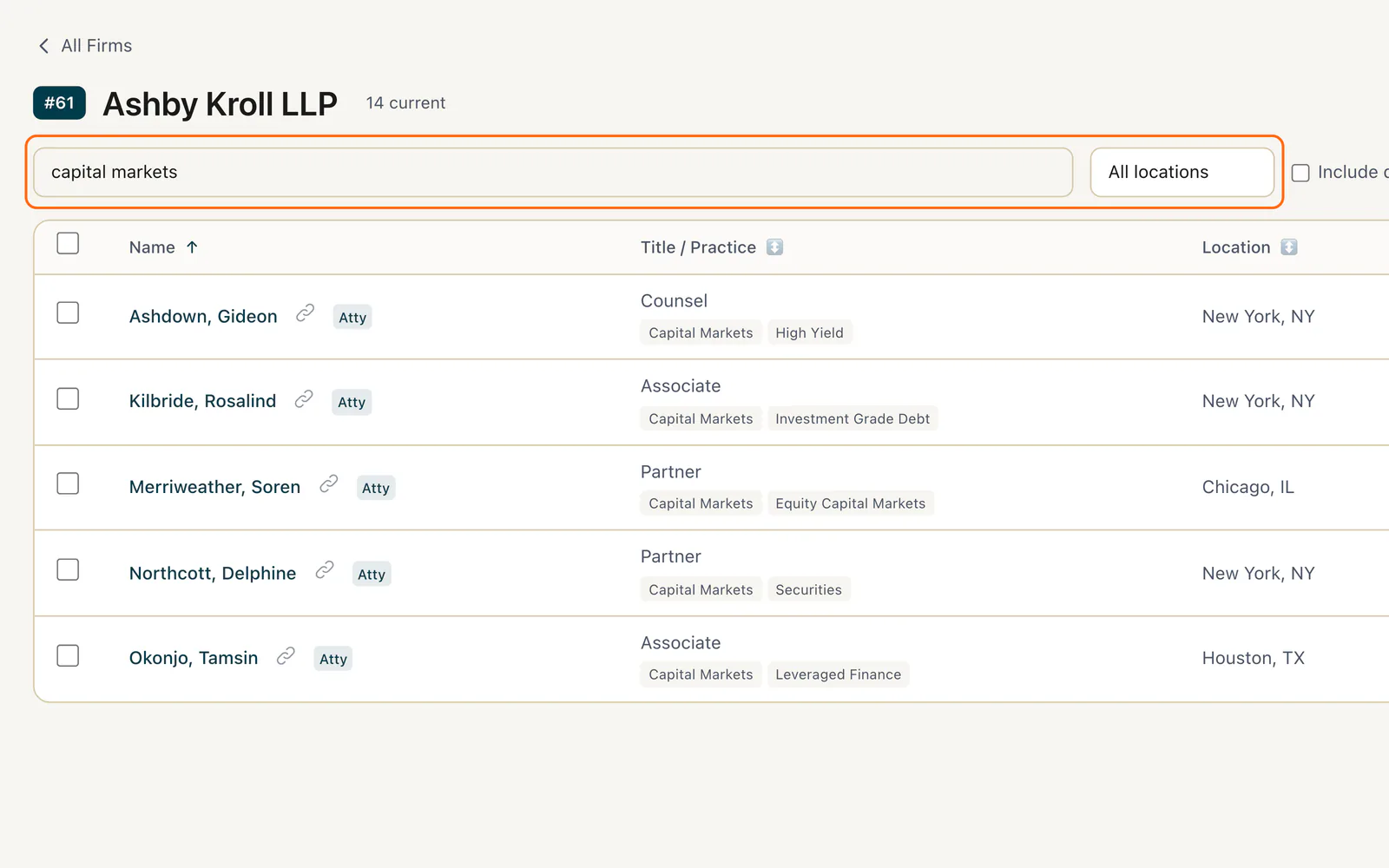This screenshot has height=868, width=1389.
Task: Click the Name column header
Action: pos(152,247)
